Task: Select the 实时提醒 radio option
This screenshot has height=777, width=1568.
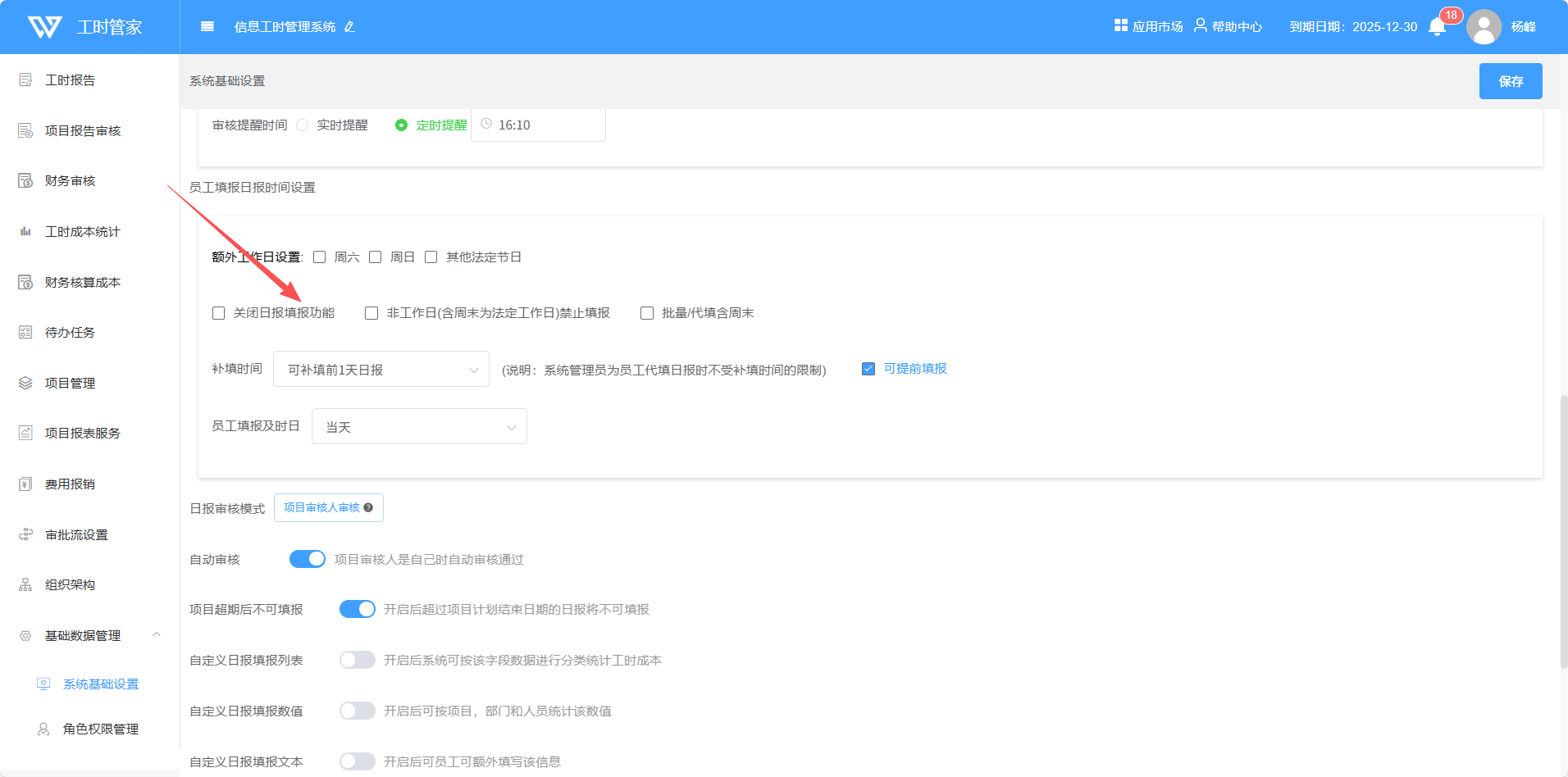Action: click(x=303, y=125)
